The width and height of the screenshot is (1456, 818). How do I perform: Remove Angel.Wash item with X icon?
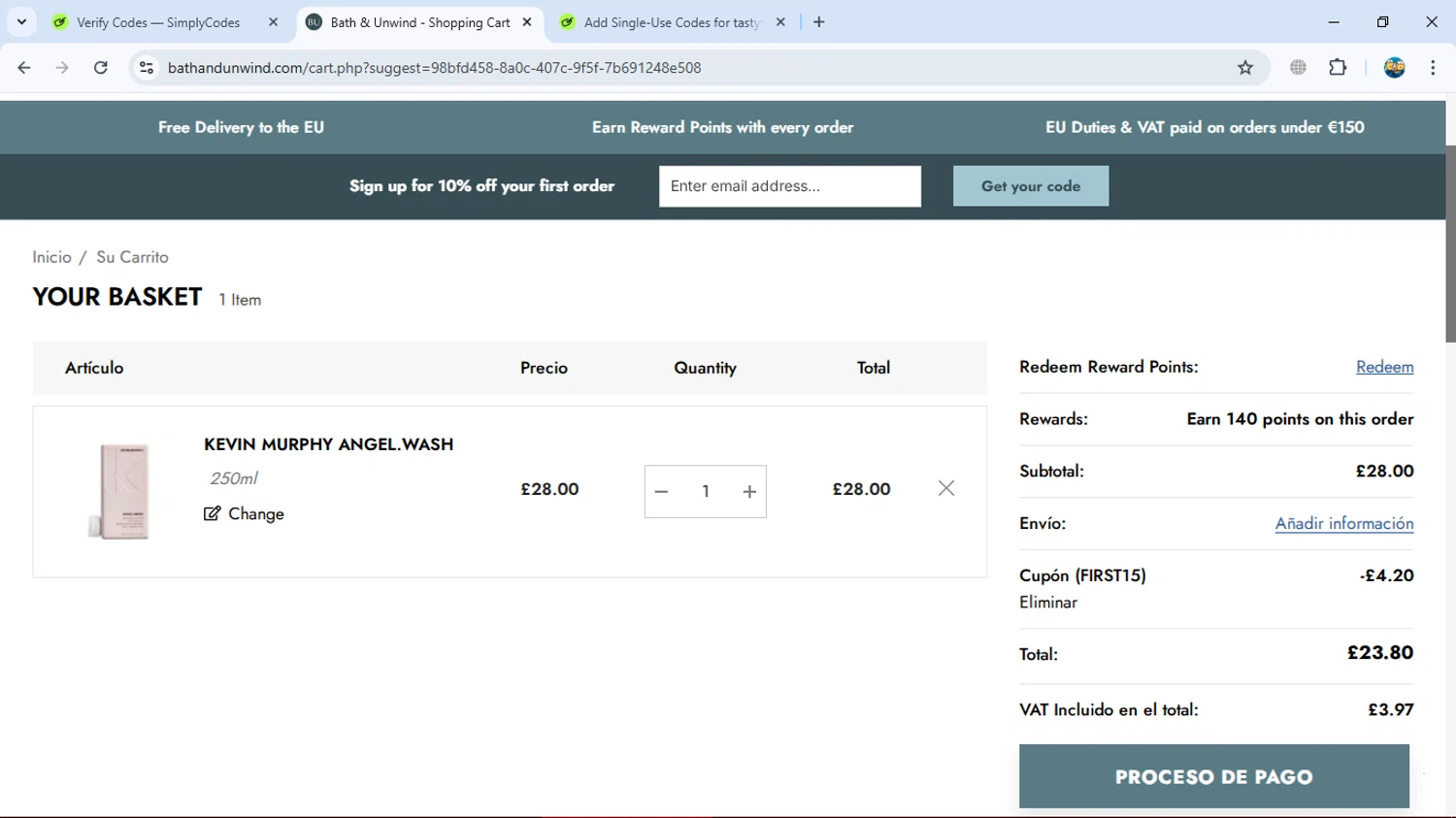point(946,488)
